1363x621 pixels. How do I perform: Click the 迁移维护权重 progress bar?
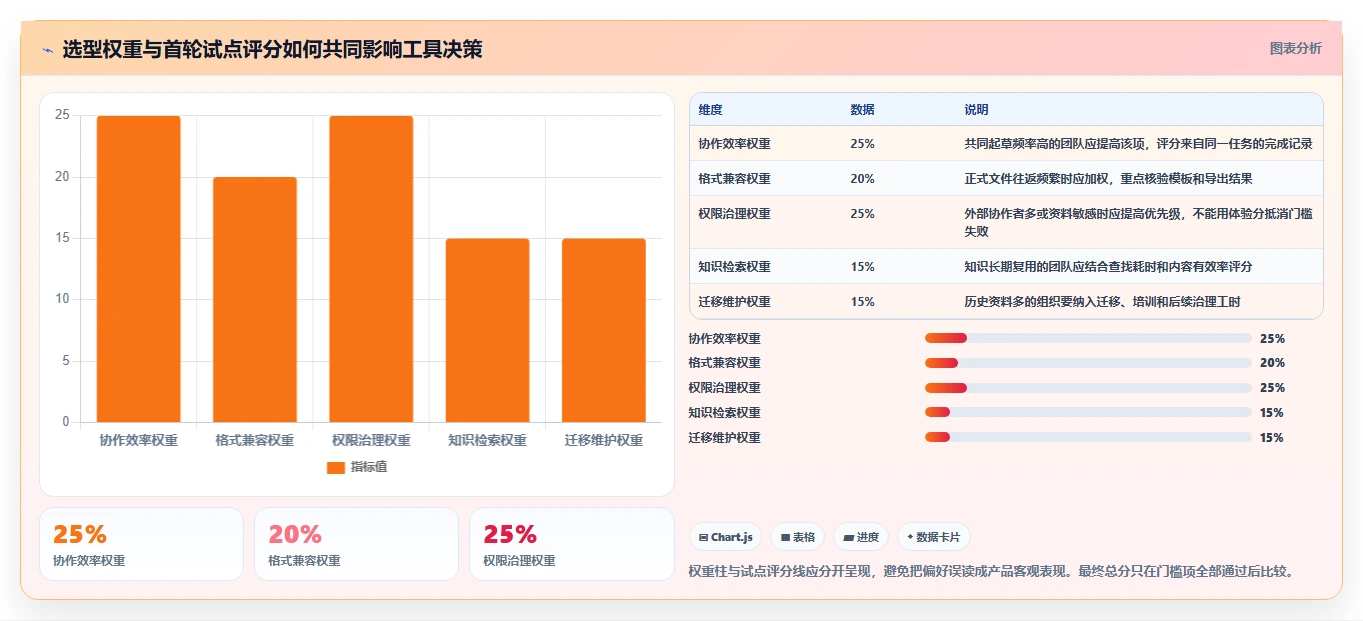tap(1088, 438)
